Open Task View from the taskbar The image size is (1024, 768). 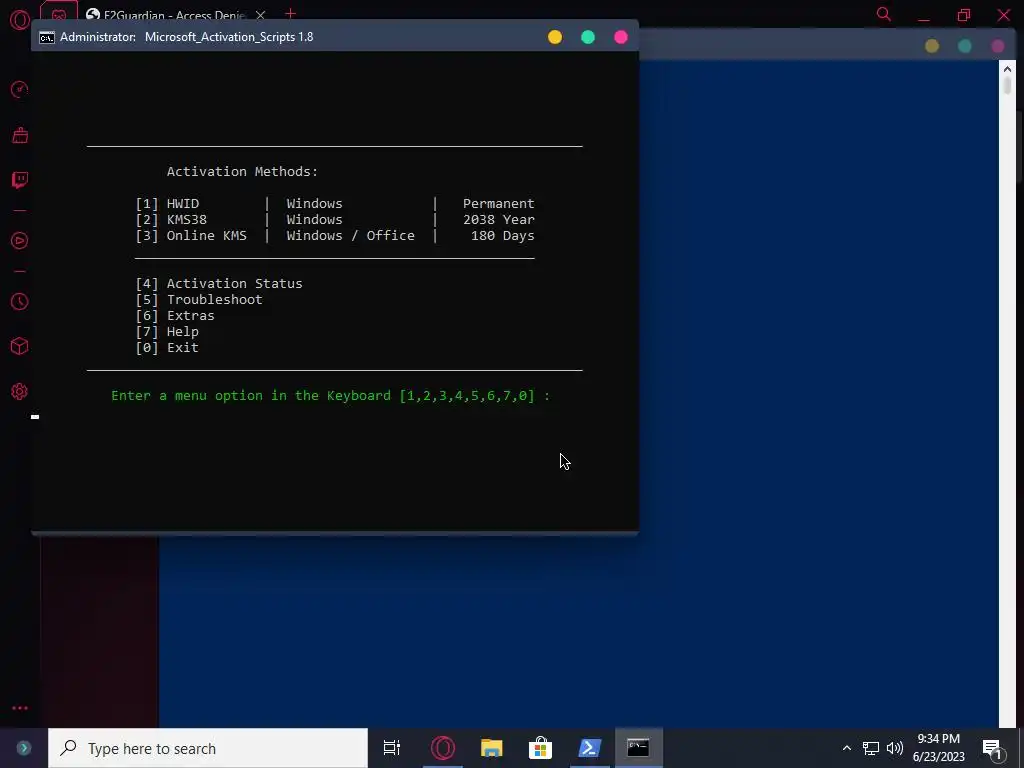(x=392, y=748)
